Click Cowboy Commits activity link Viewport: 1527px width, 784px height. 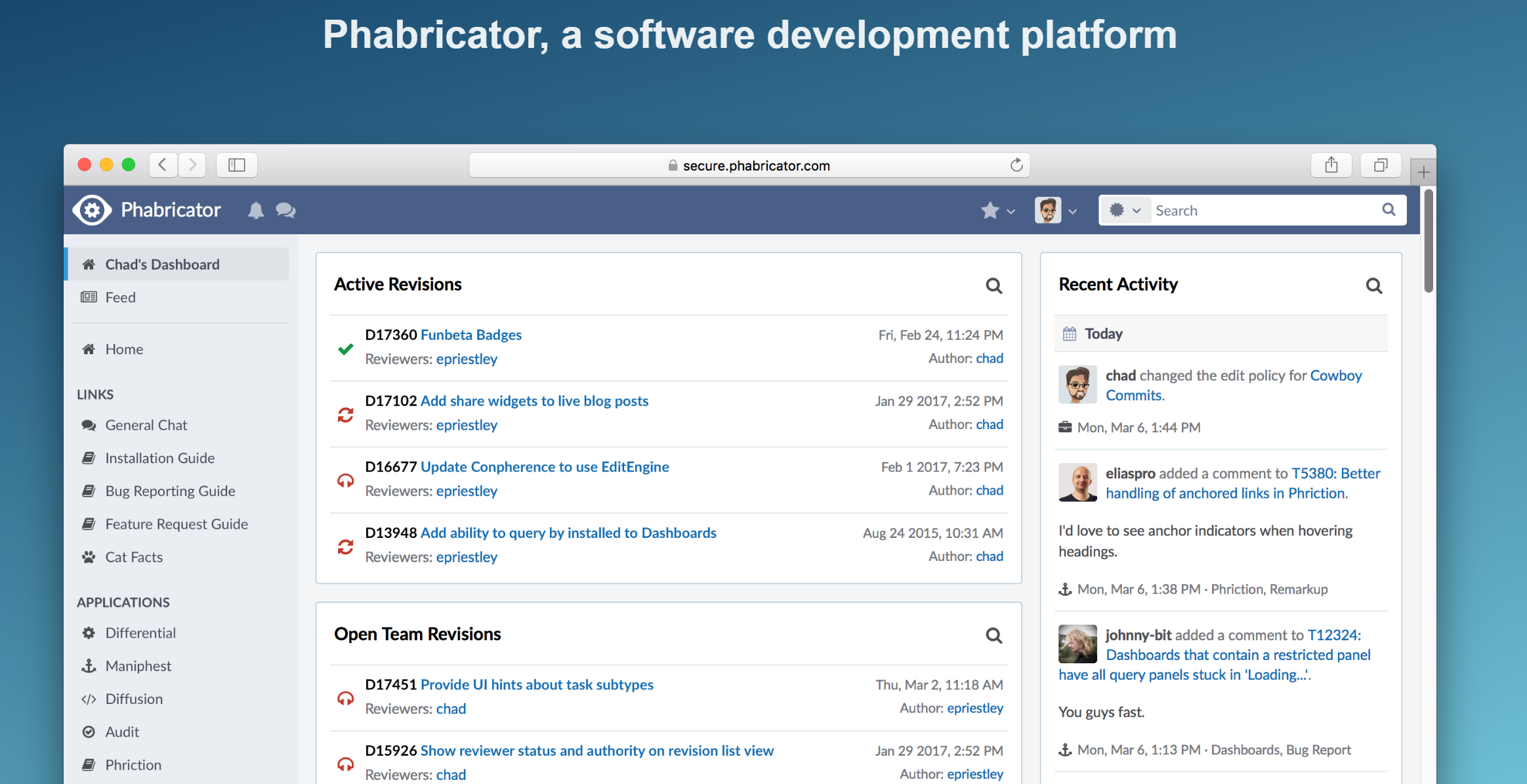[1335, 375]
